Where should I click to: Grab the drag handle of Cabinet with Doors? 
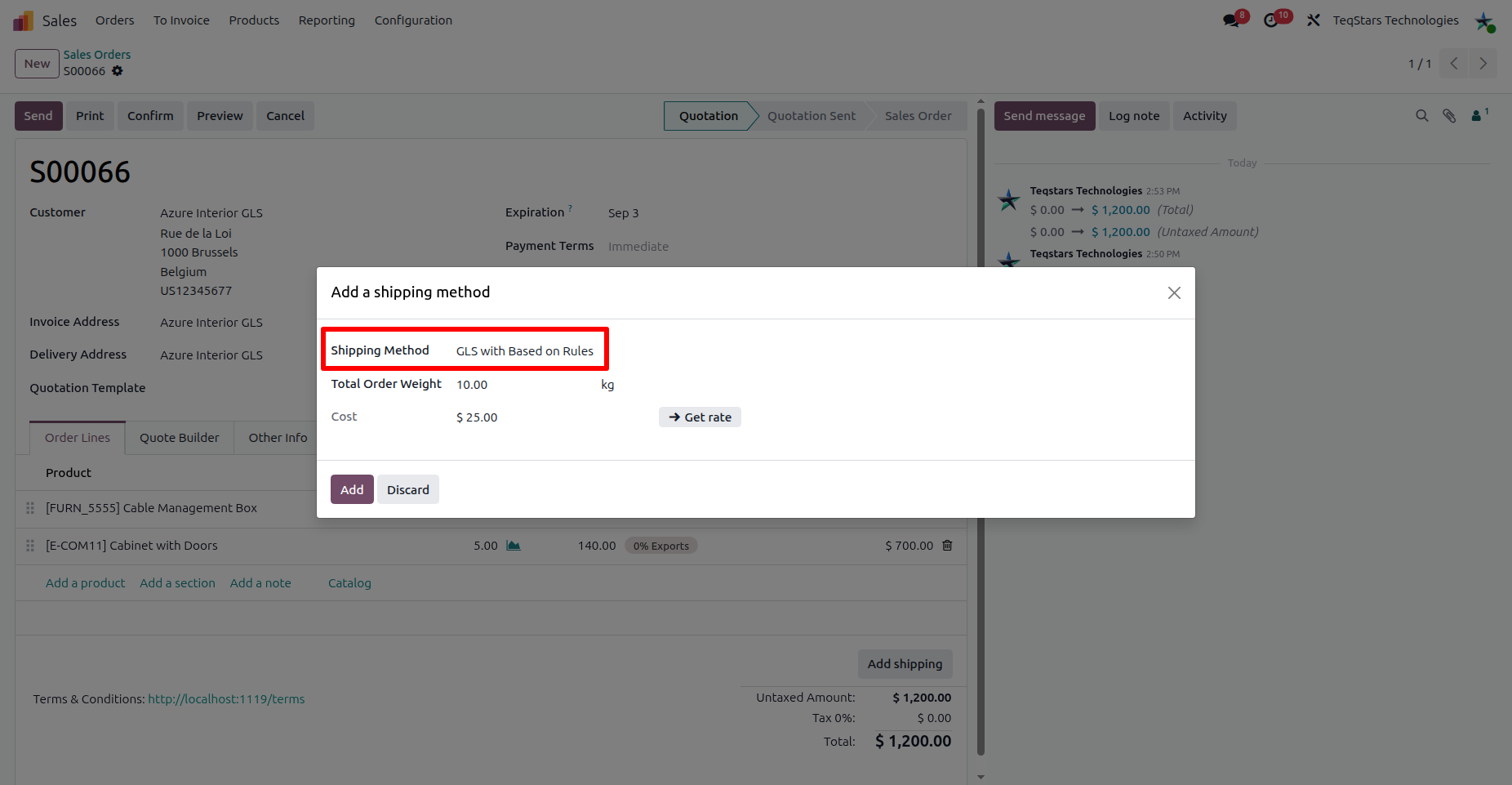coord(30,546)
